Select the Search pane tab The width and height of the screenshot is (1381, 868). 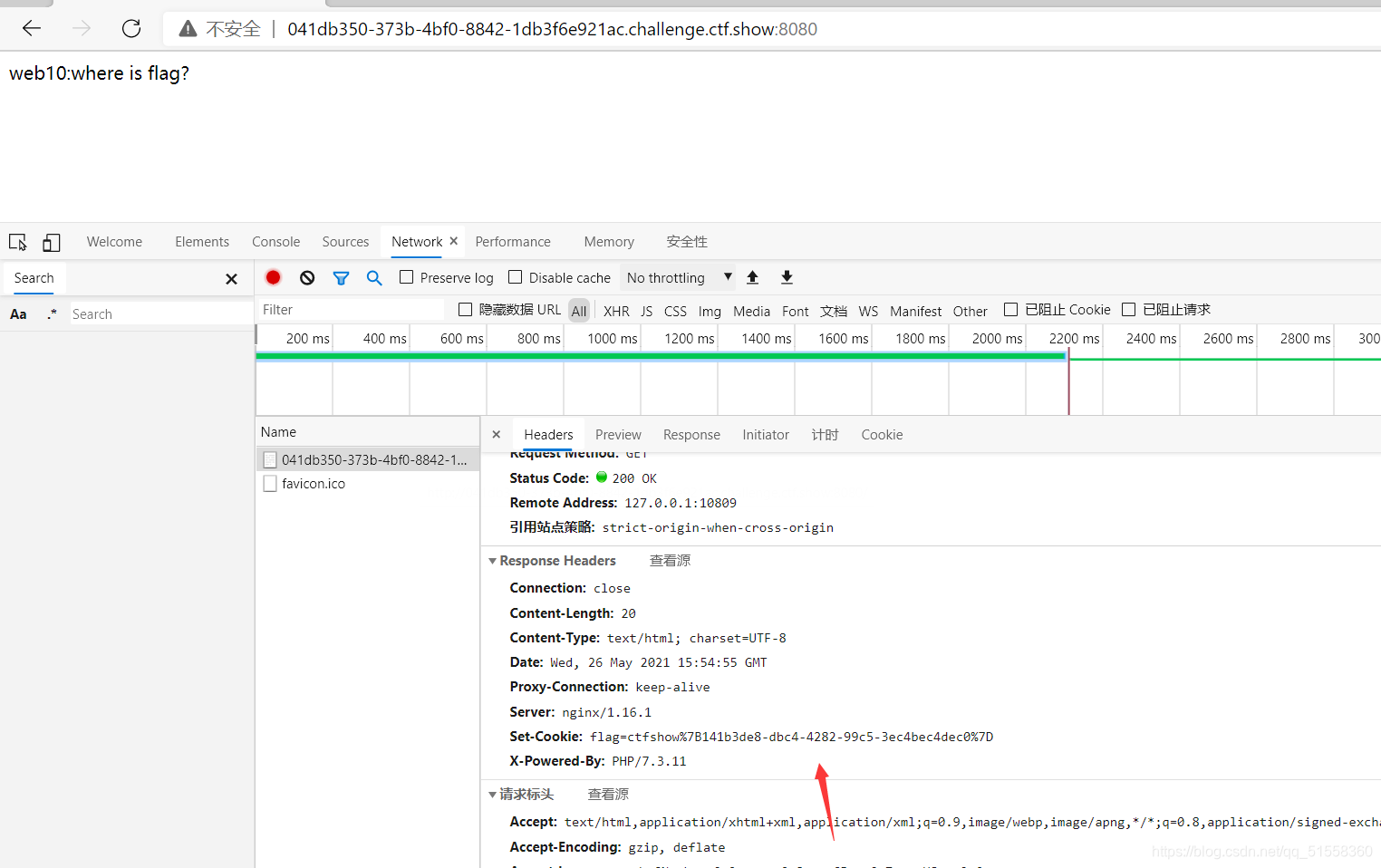coord(34,278)
